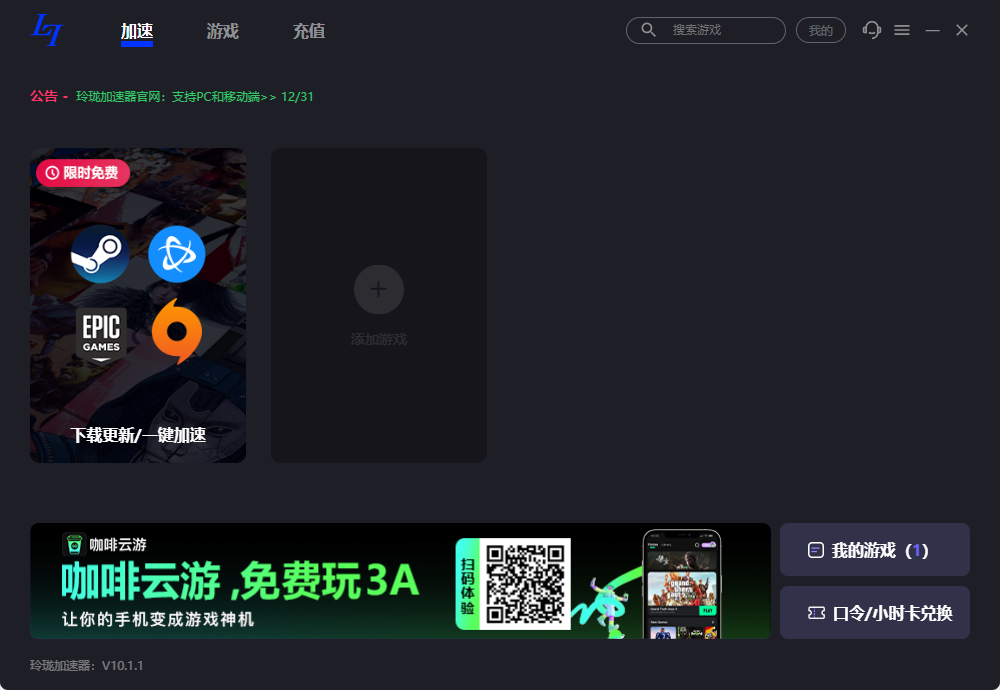Close the accelerator window
The image size is (1000, 690).
pyautogui.click(x=962, y=30)
